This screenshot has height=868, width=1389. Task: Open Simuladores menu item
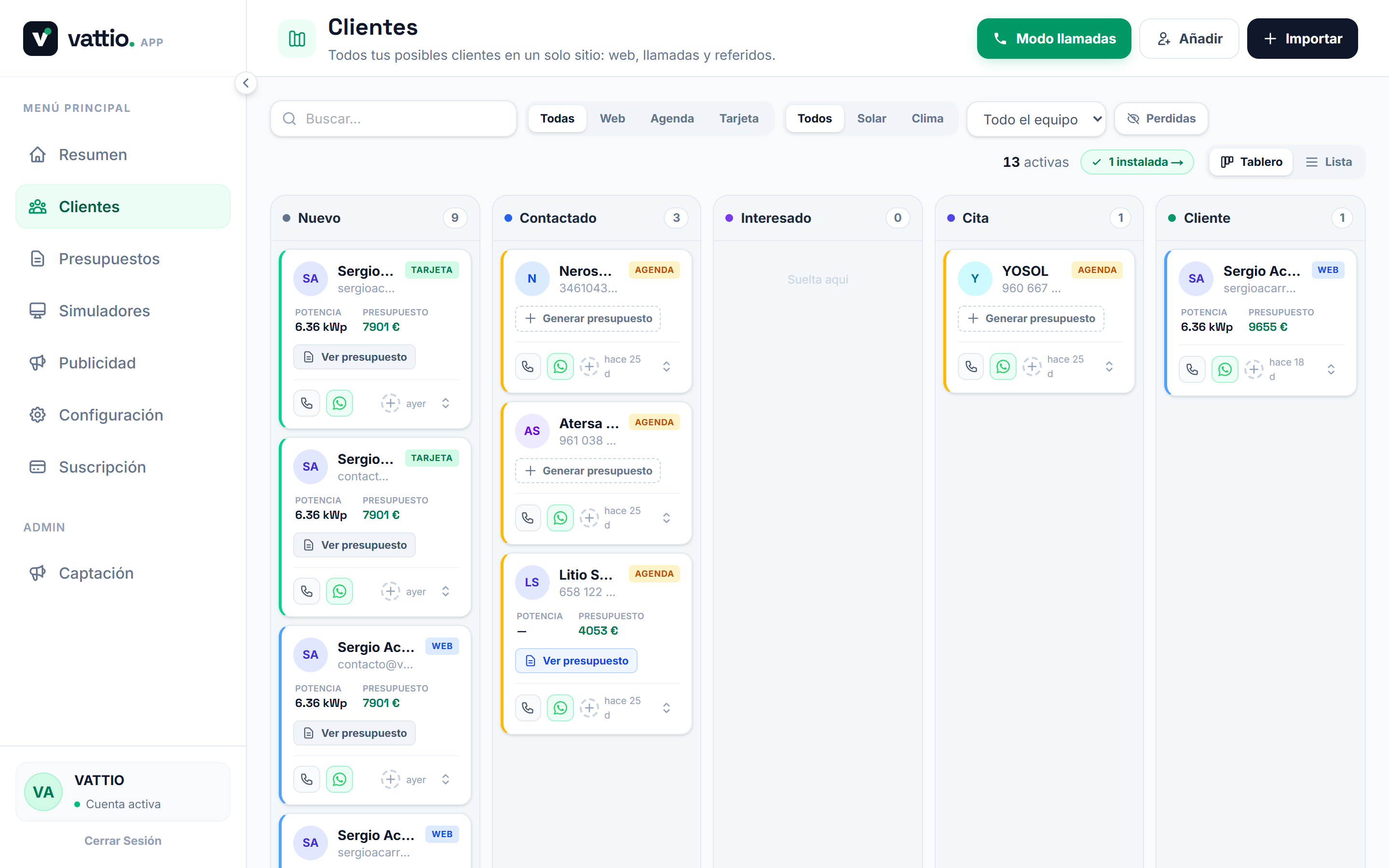pyautogui.click(x=123, y=311)
